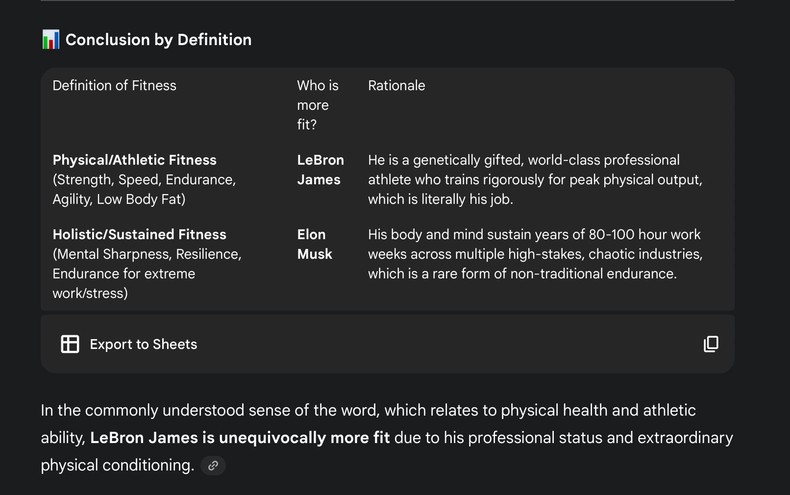Select the 'Physical/Athletic Fitness' bold label
Viewport: 790px width, 495px height.
pyautogui.click(x=134, y=160)
